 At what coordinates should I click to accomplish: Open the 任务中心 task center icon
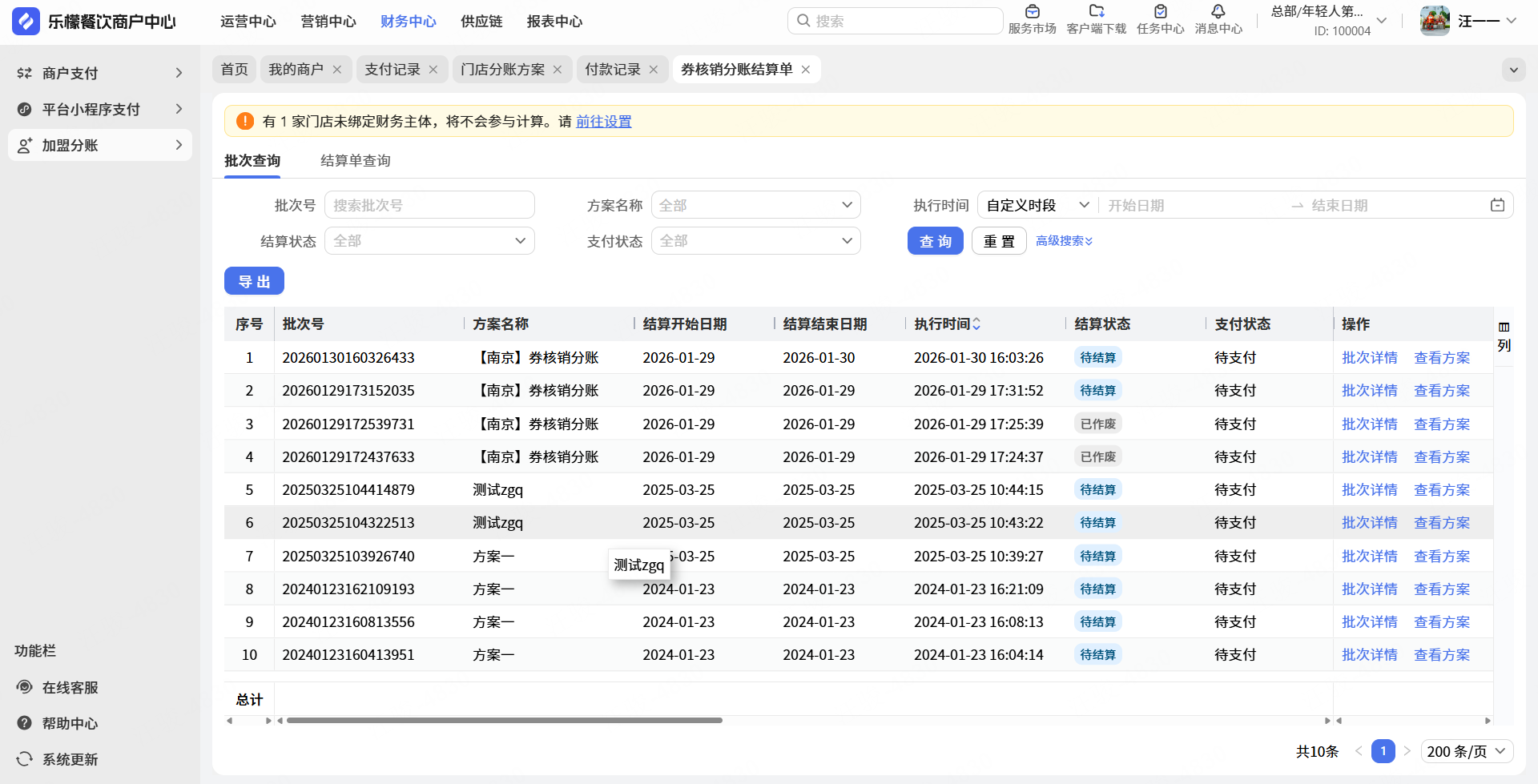point(1160,12)
